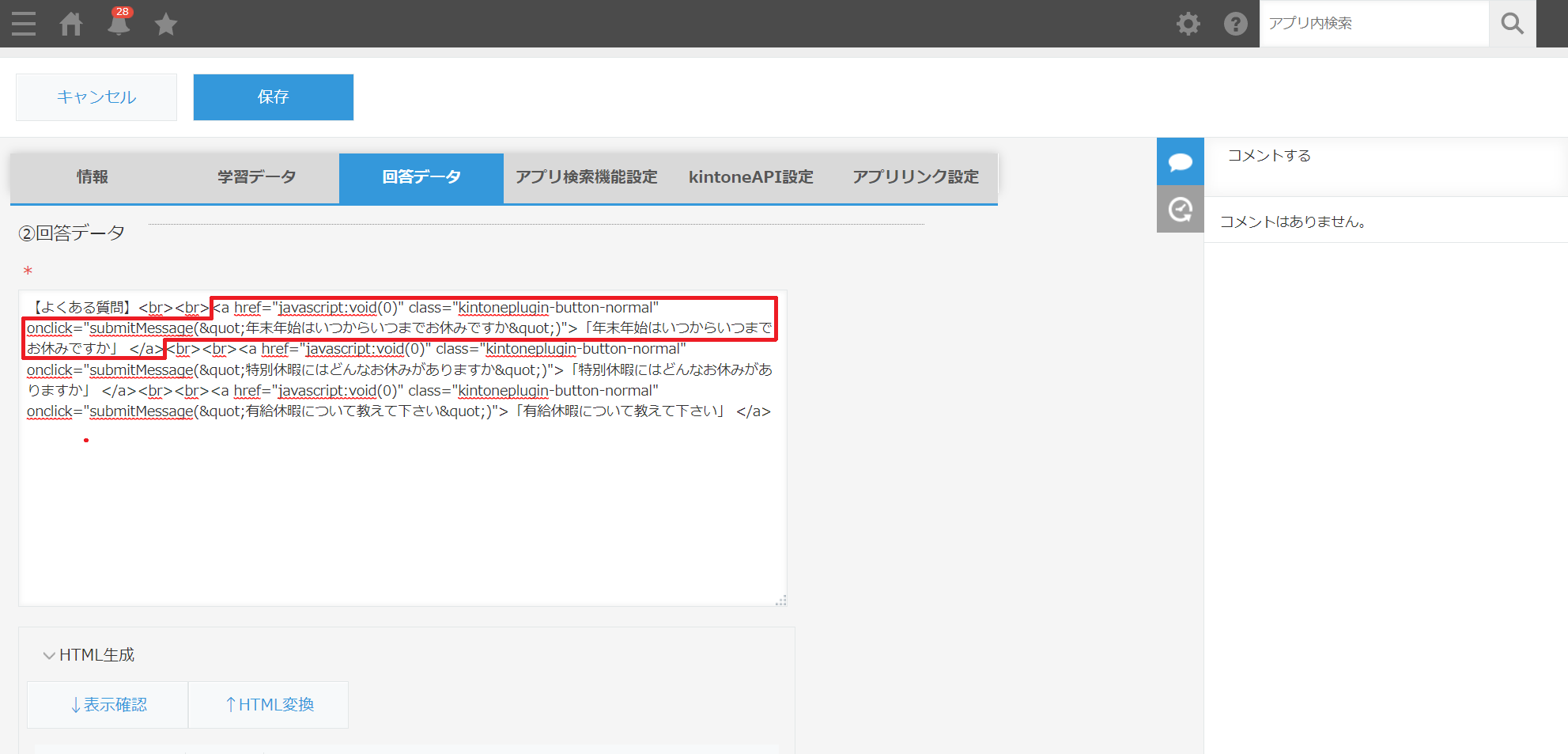Click the magnifier search button
1568x754 pixels.
click(1512, 24)
